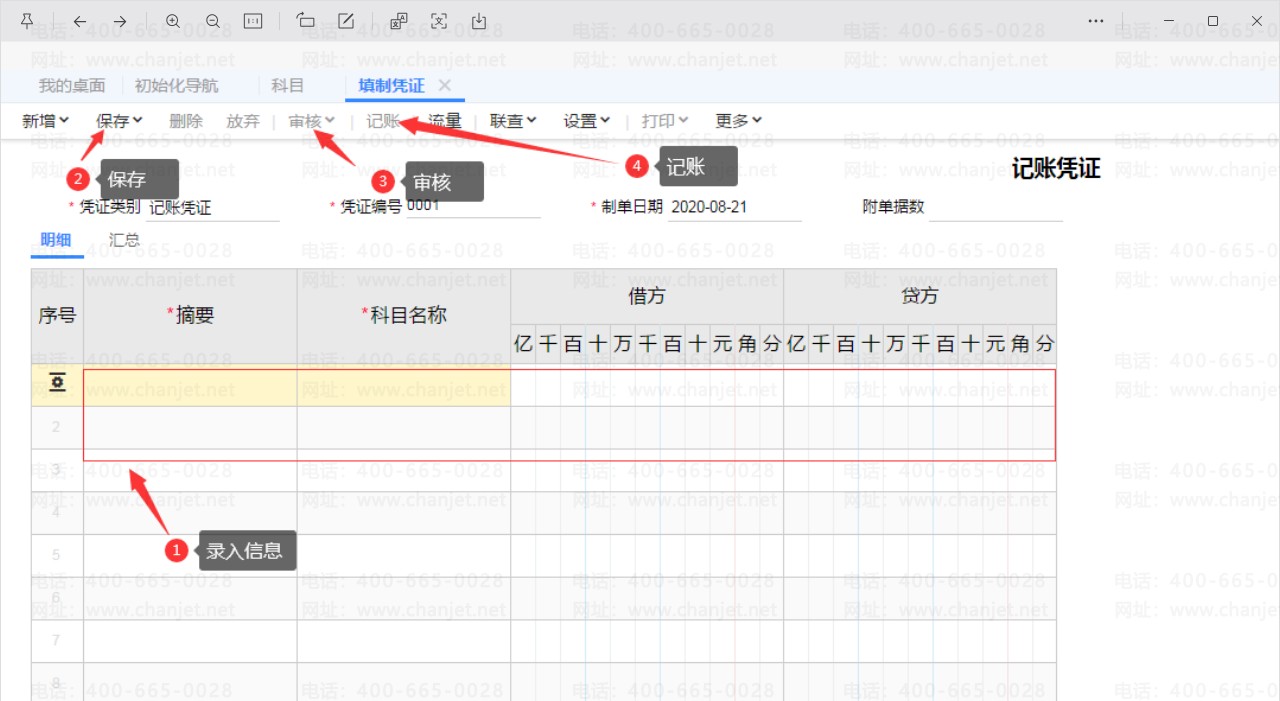
Task: Click the row marker icon in first table row
Action: tap(58, 383)
